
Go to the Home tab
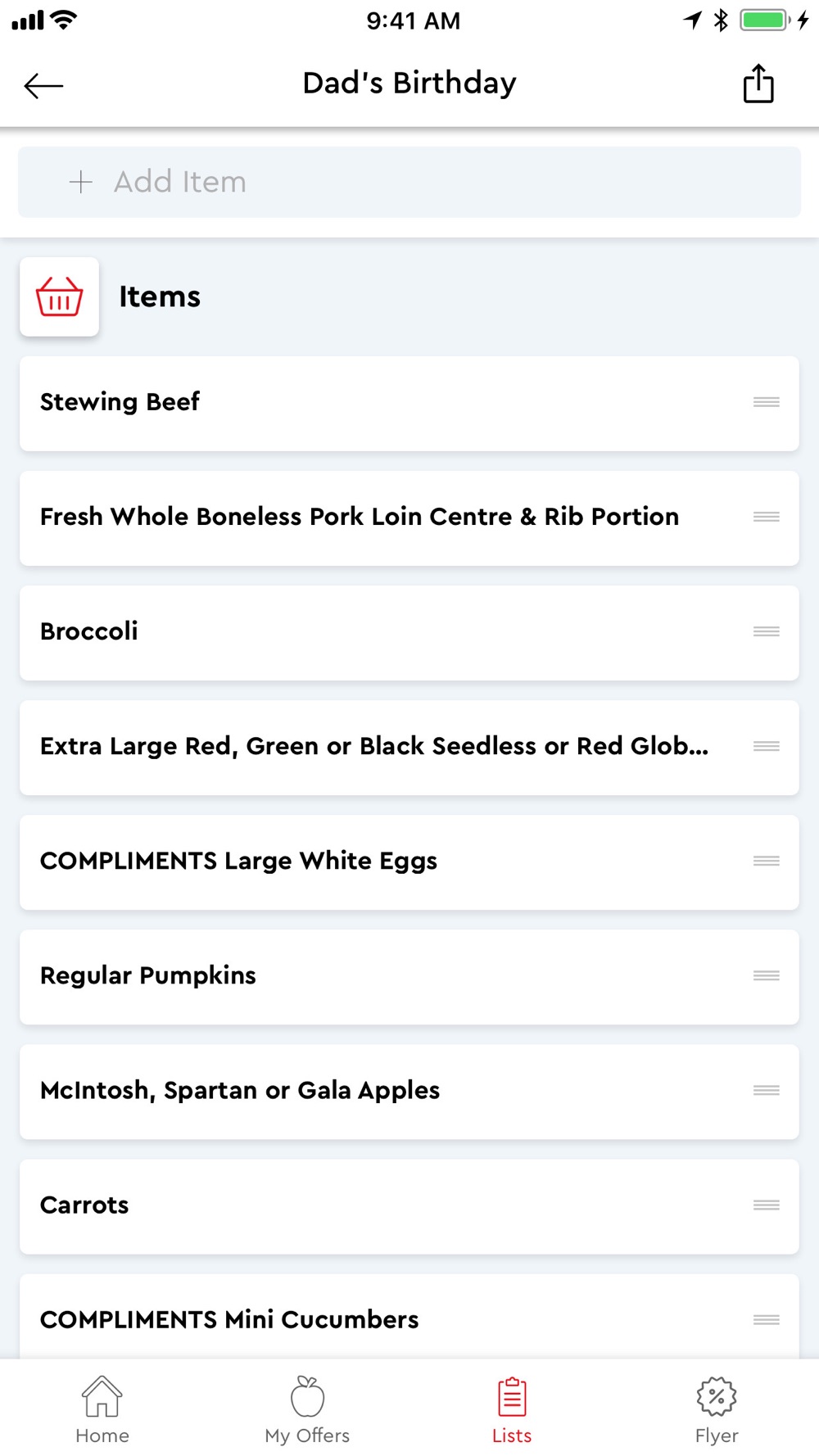(x=102, y=1409)
